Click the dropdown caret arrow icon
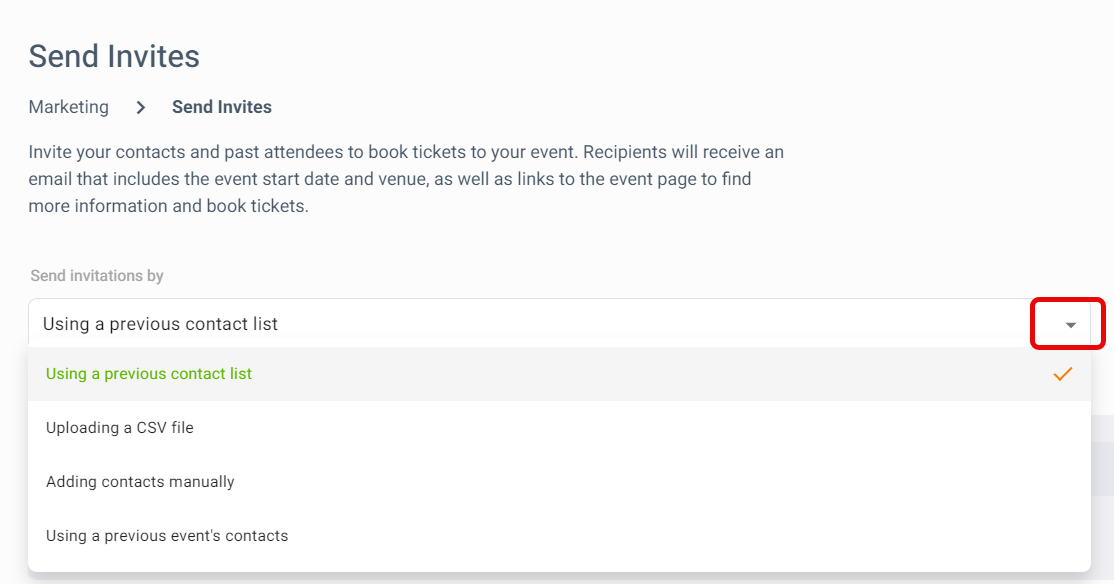This screenshot has width=1114, height=584. tap(1070, 325)
